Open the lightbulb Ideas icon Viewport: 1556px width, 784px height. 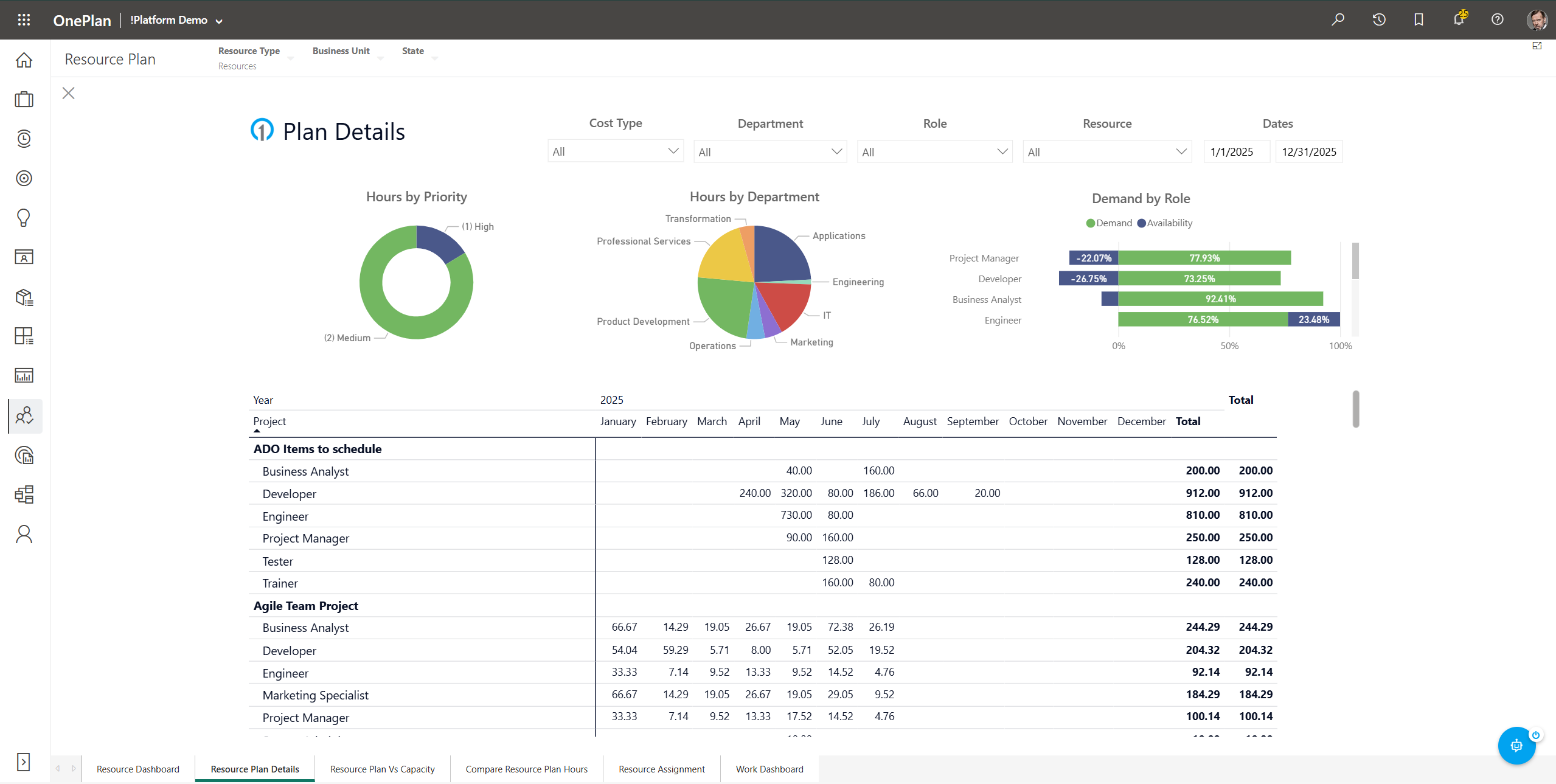click(24, 218)
